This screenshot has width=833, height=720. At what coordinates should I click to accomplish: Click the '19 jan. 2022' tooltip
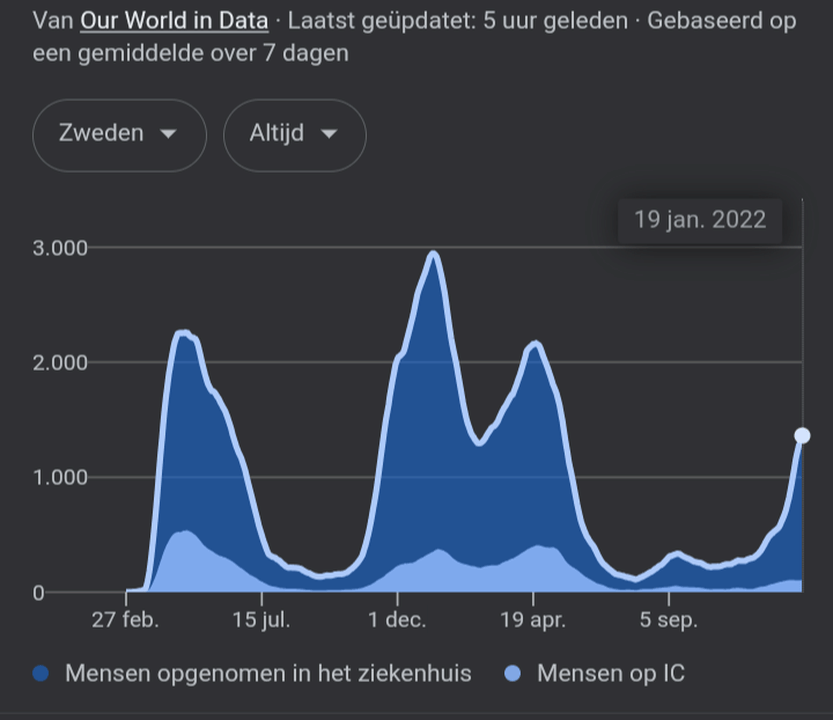699,220
